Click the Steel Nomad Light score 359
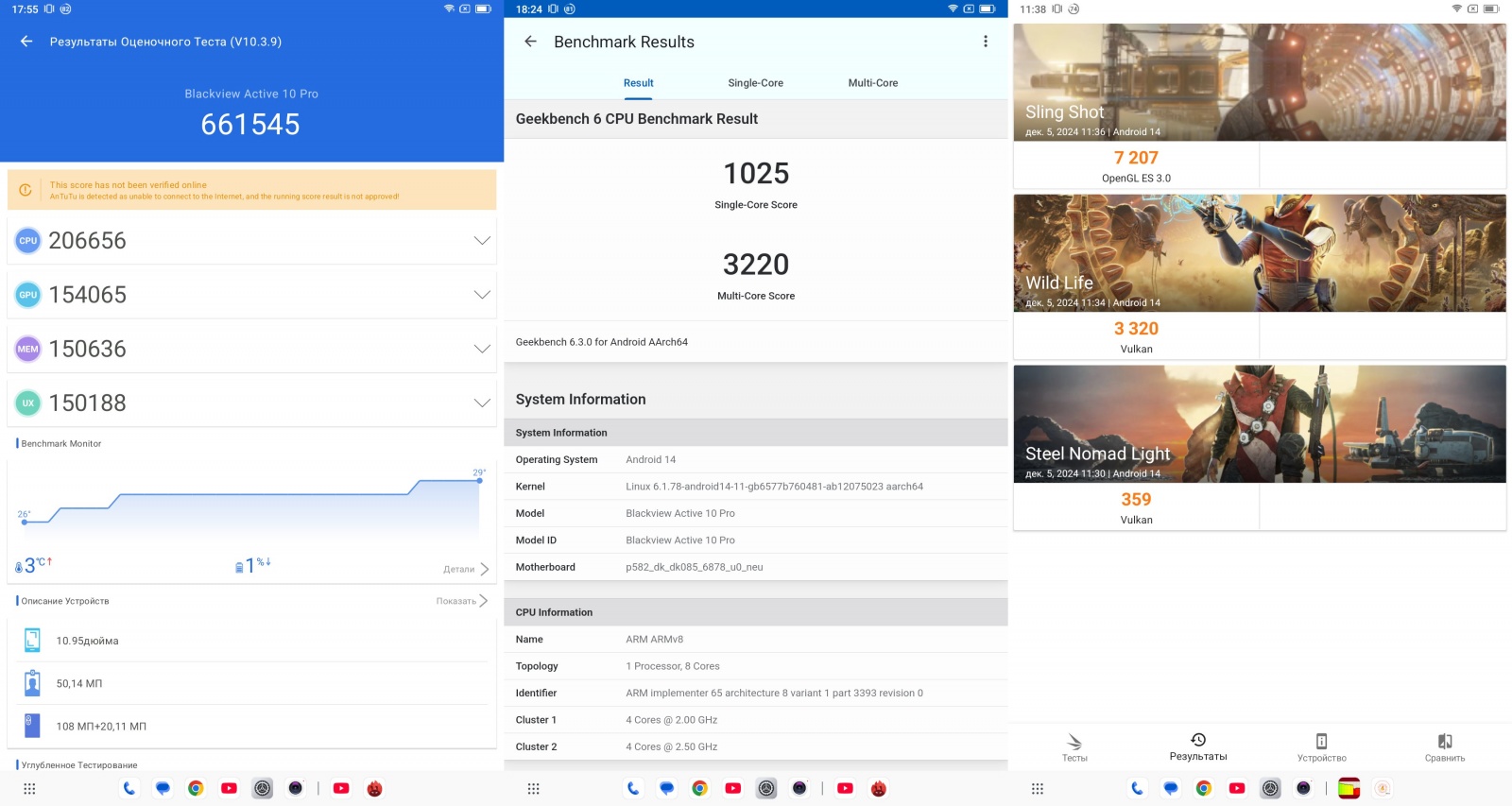 click(x=1136, y=500)
